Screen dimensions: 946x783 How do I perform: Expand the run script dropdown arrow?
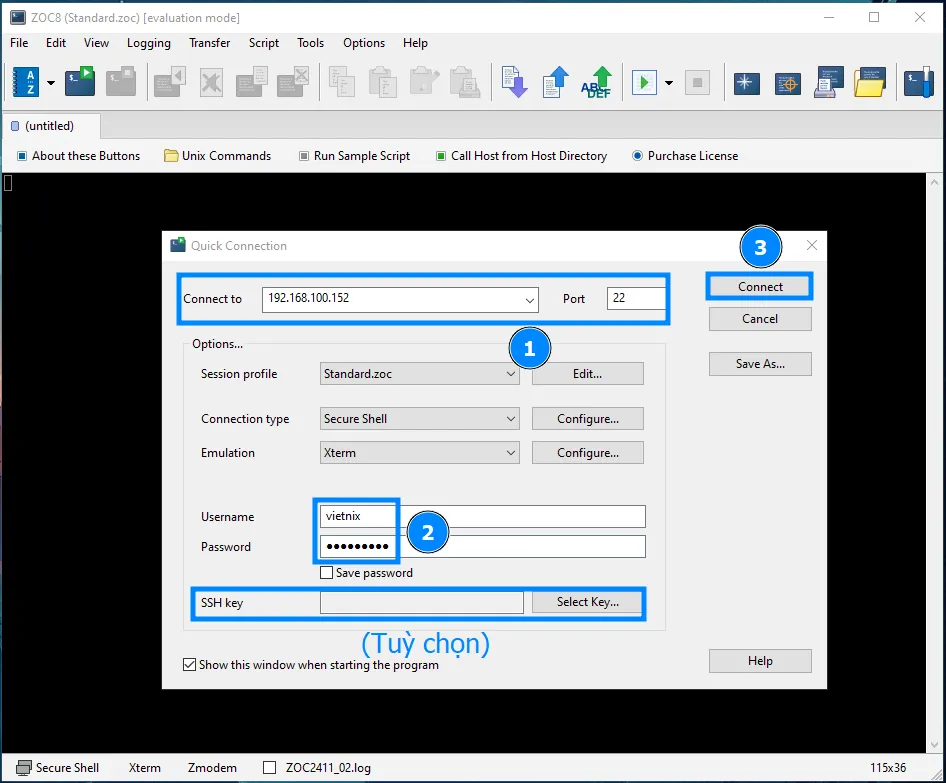click(x=668, y=83)
